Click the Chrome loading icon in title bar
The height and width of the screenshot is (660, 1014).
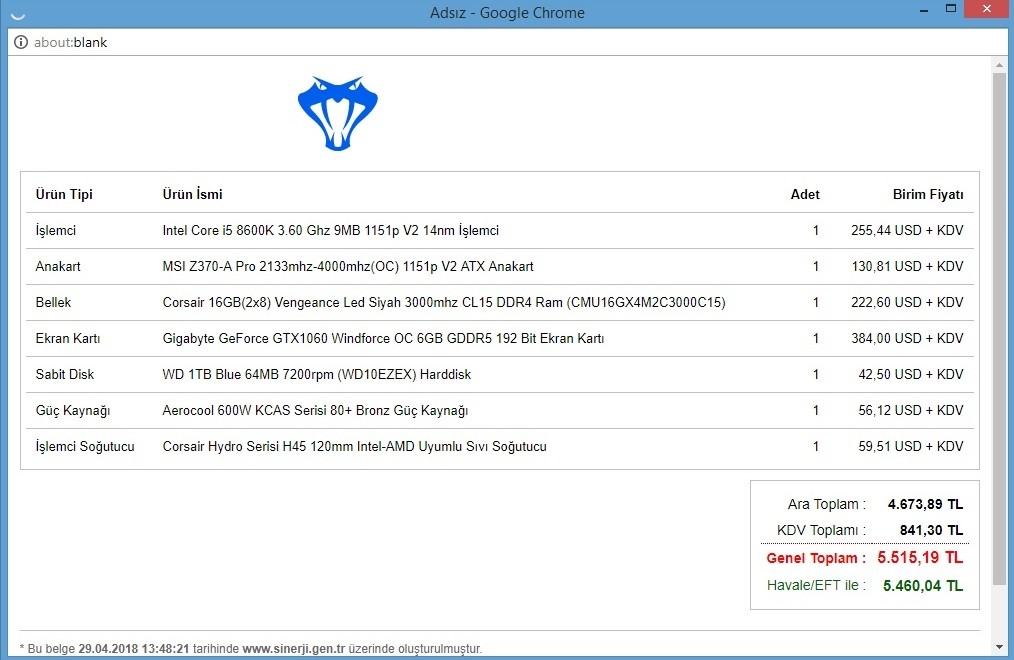[17, 14]
